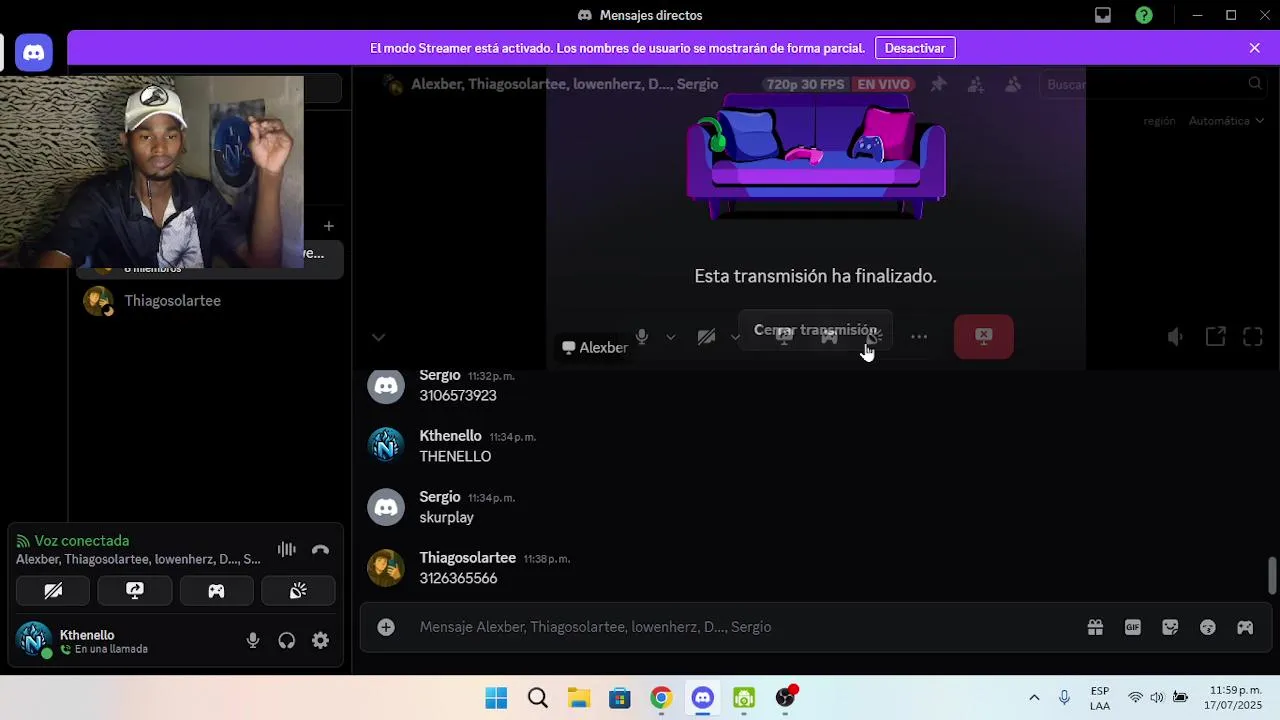Open Windows taskbar search

pos(538,698)
